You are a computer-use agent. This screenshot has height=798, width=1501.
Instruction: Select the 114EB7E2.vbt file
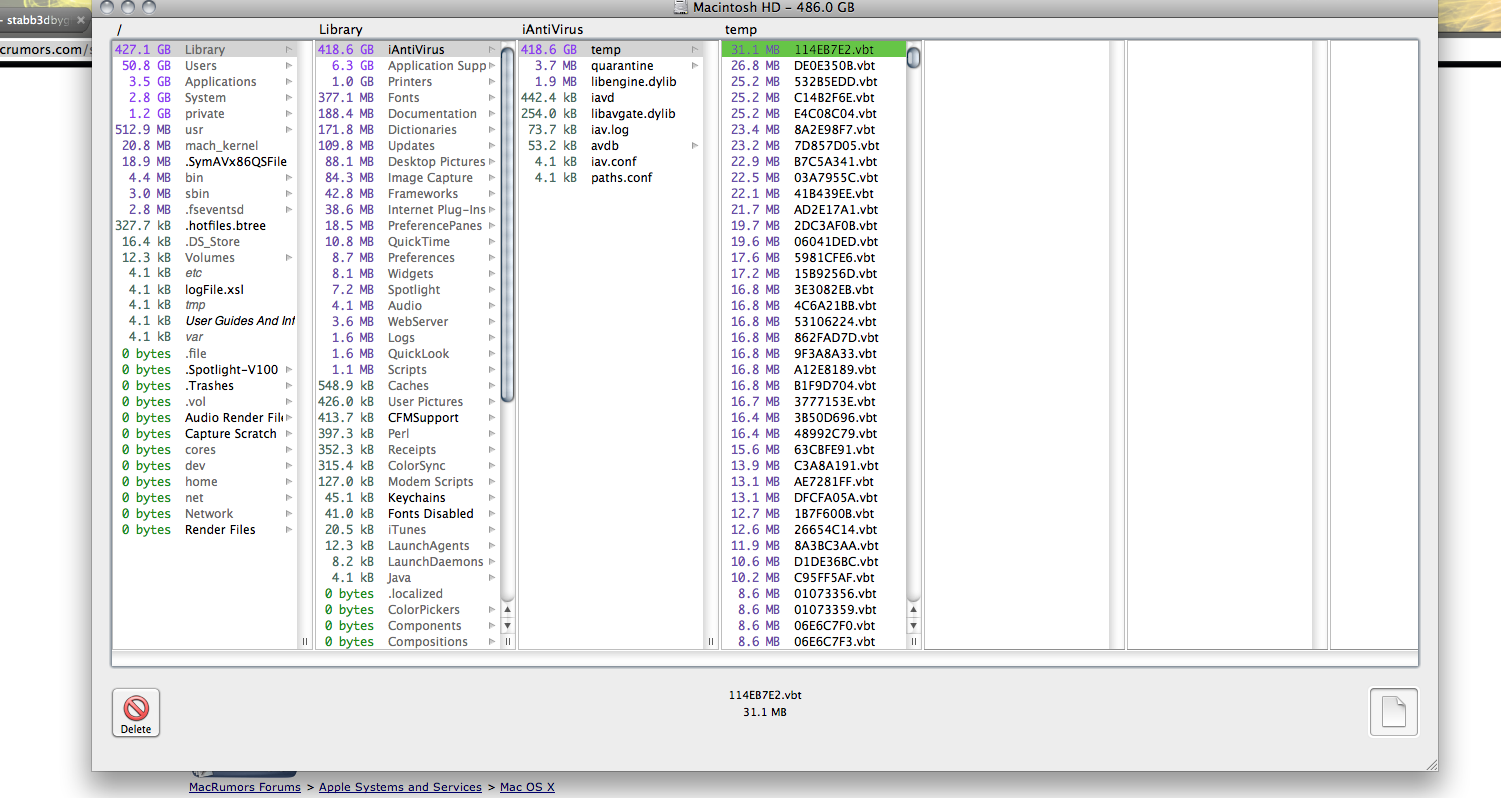(814, 49)
